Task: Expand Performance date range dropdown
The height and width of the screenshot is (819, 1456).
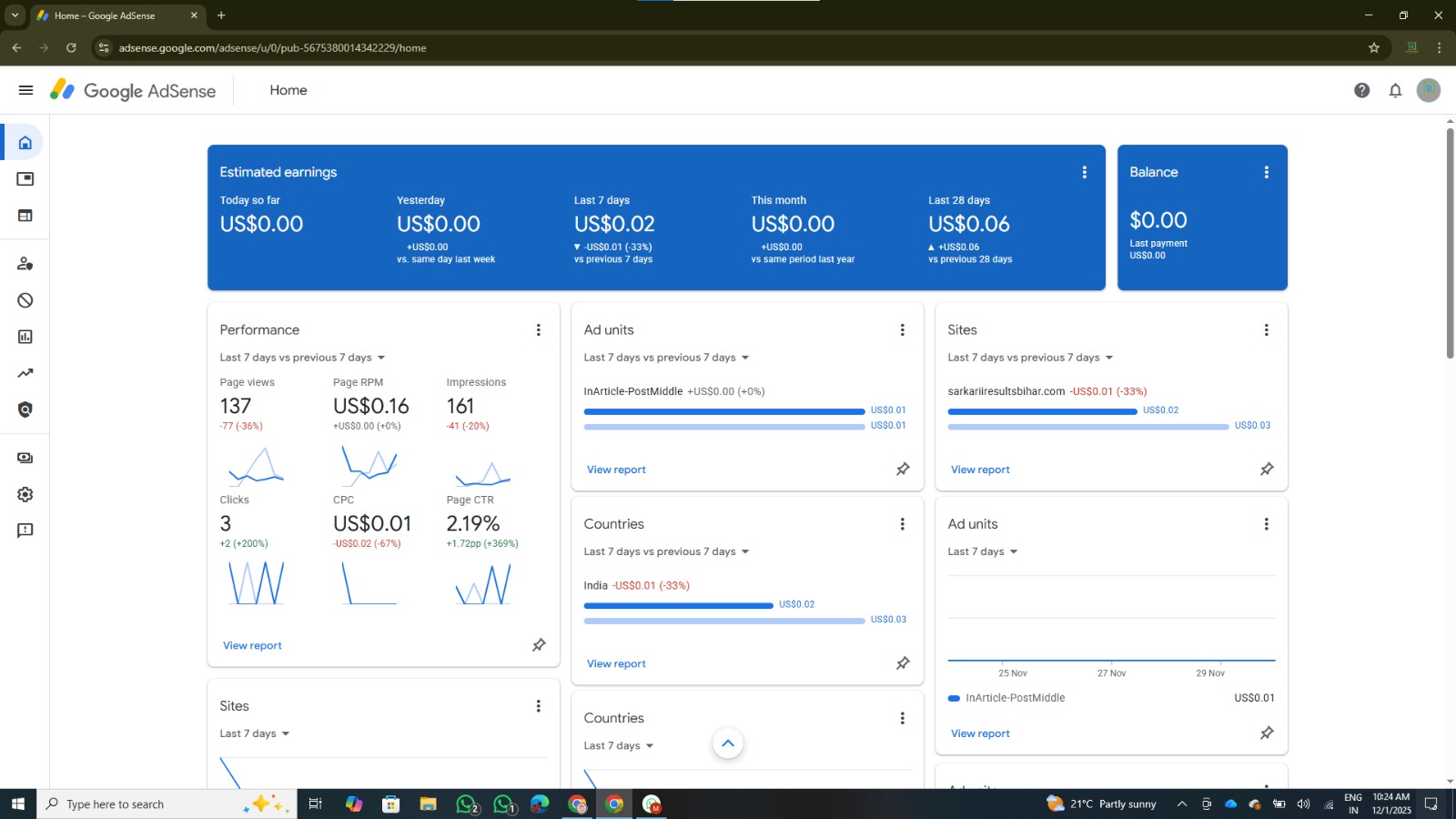Action: coord(302,358)
